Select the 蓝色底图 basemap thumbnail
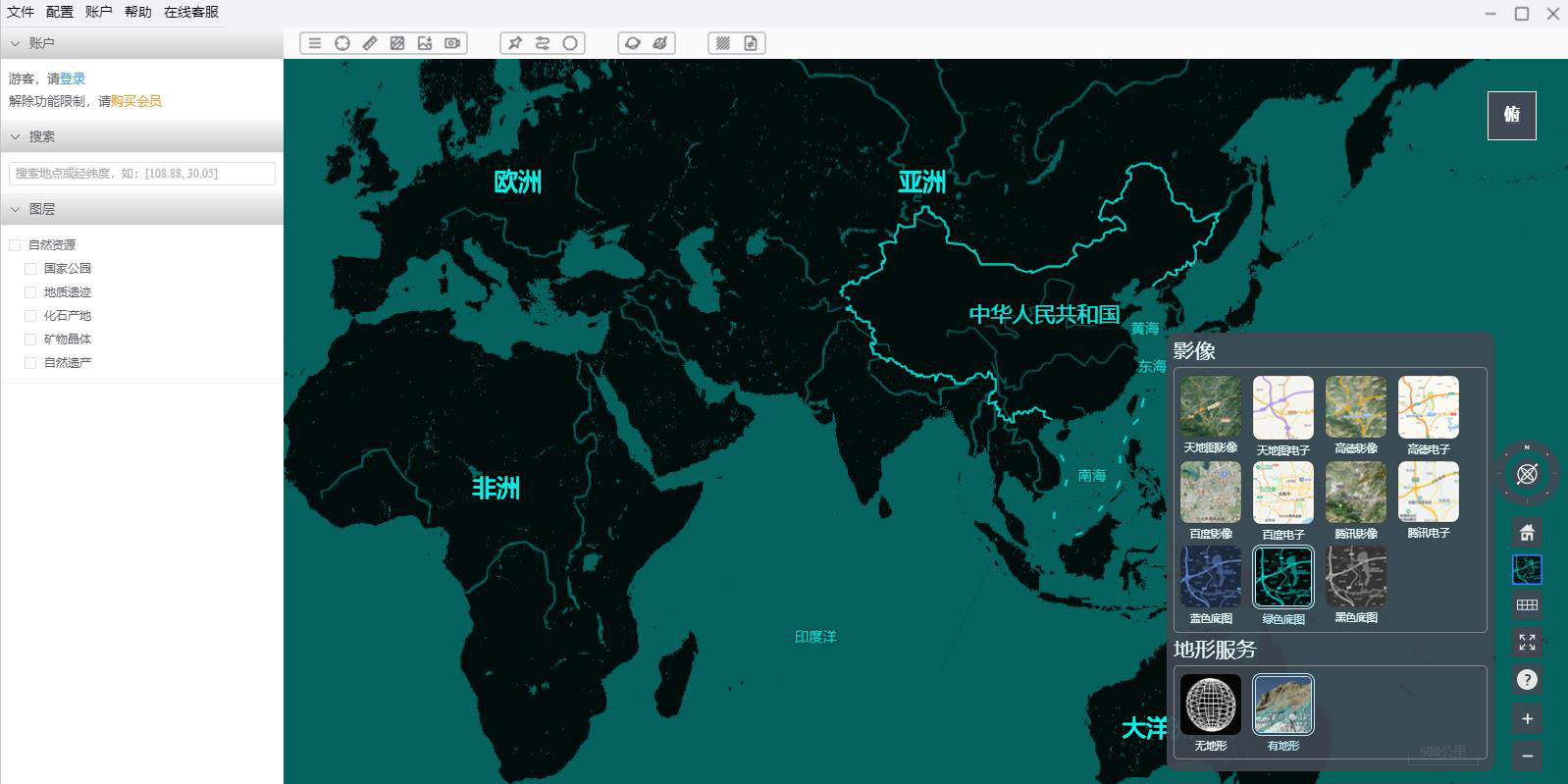This screenshot has height=784, width=1568. [x=1211, y=578]
